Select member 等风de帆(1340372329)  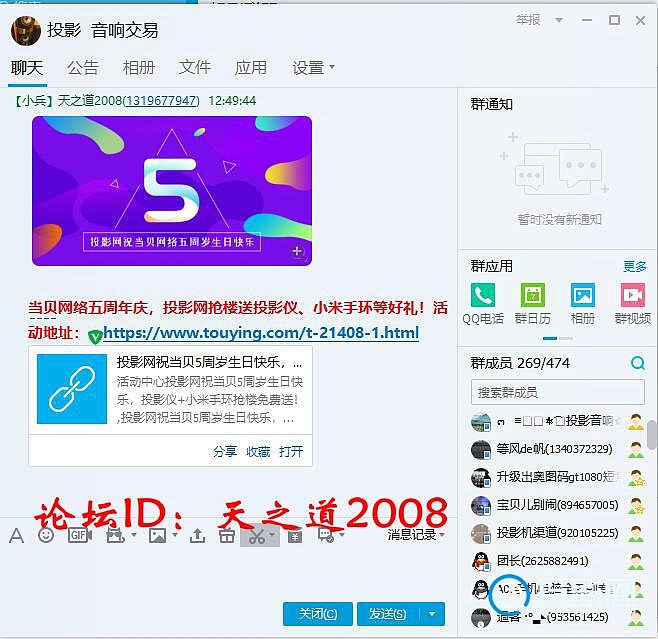point(558,449)
